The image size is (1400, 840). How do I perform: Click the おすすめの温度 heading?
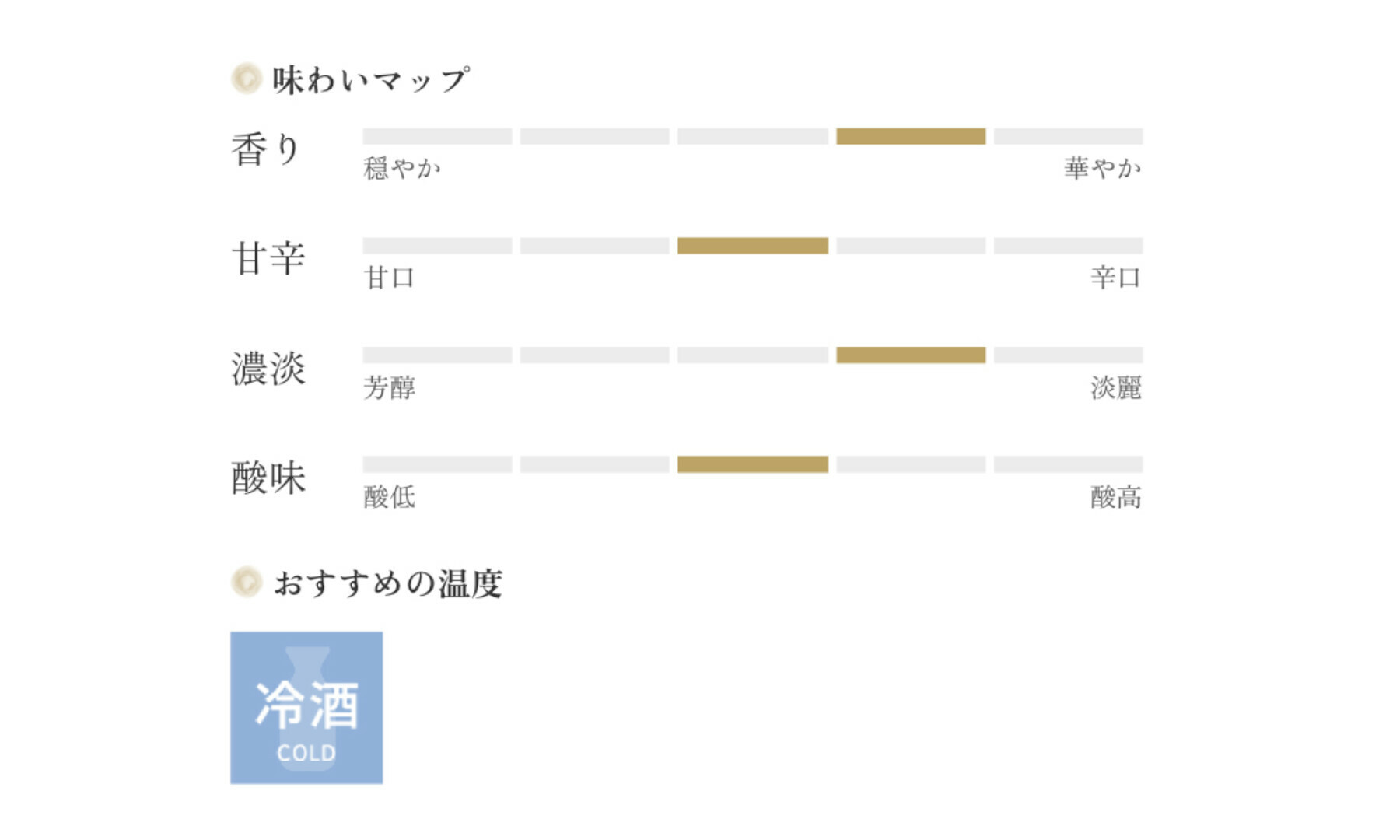[x=388, y=583]
